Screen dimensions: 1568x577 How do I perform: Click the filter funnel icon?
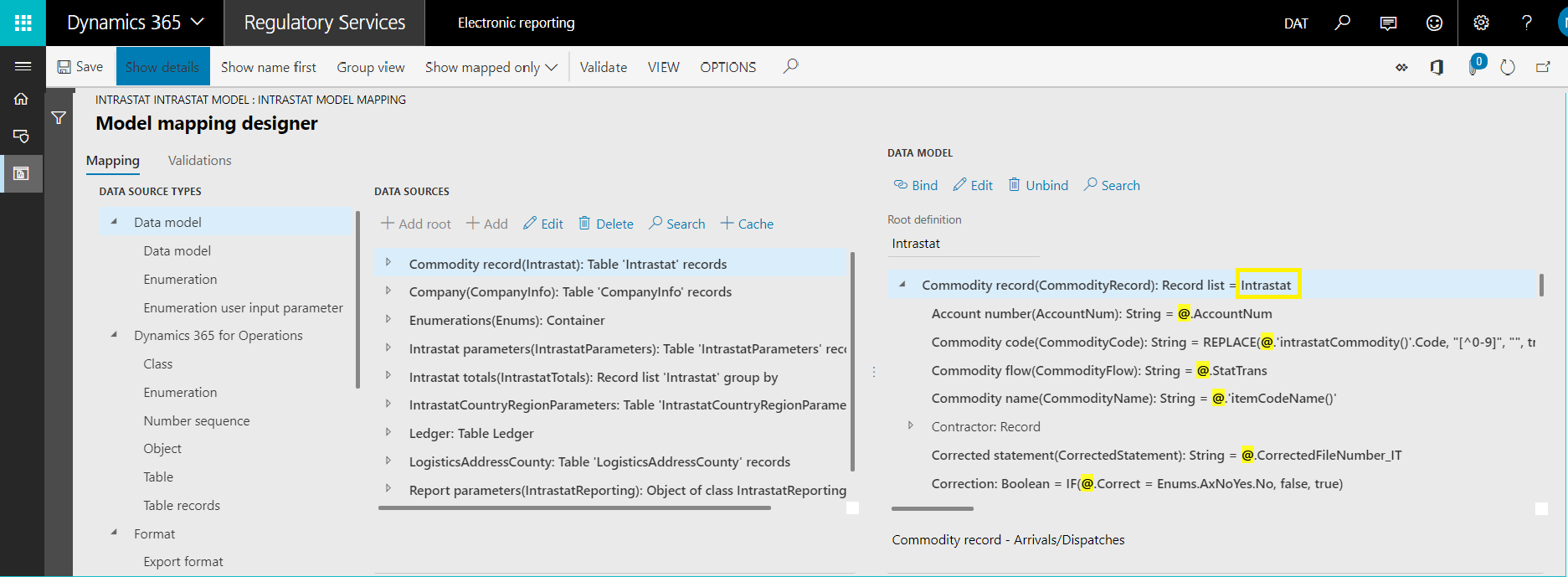tap(59, 118)
